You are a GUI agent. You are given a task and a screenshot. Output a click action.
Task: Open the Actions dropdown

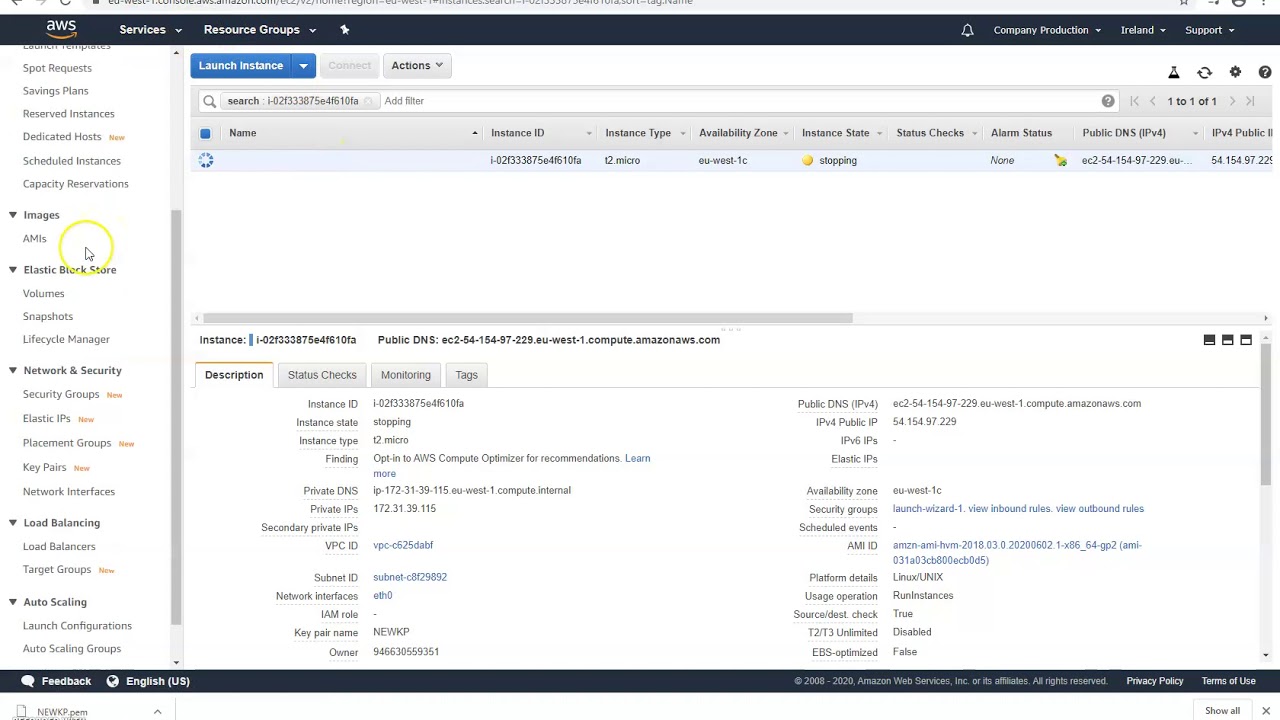(x=417, y=65)
